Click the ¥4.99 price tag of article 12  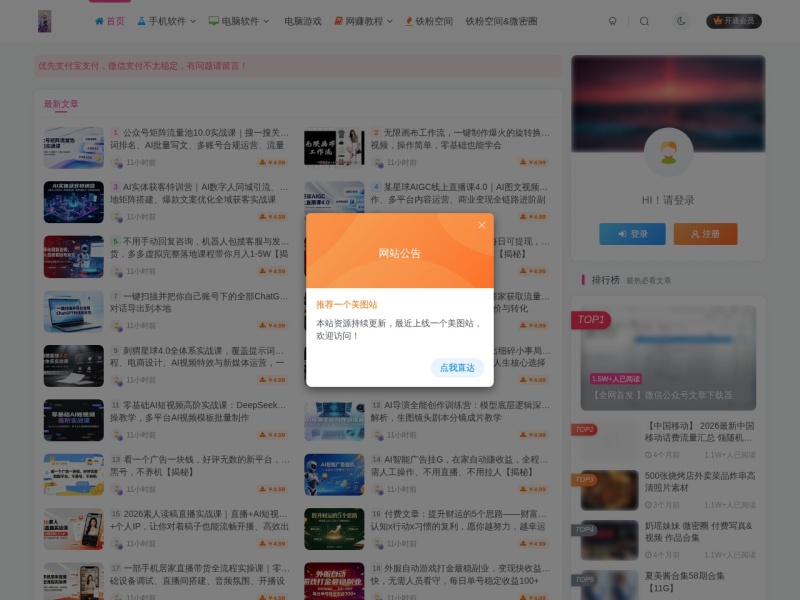coord(533,435)
